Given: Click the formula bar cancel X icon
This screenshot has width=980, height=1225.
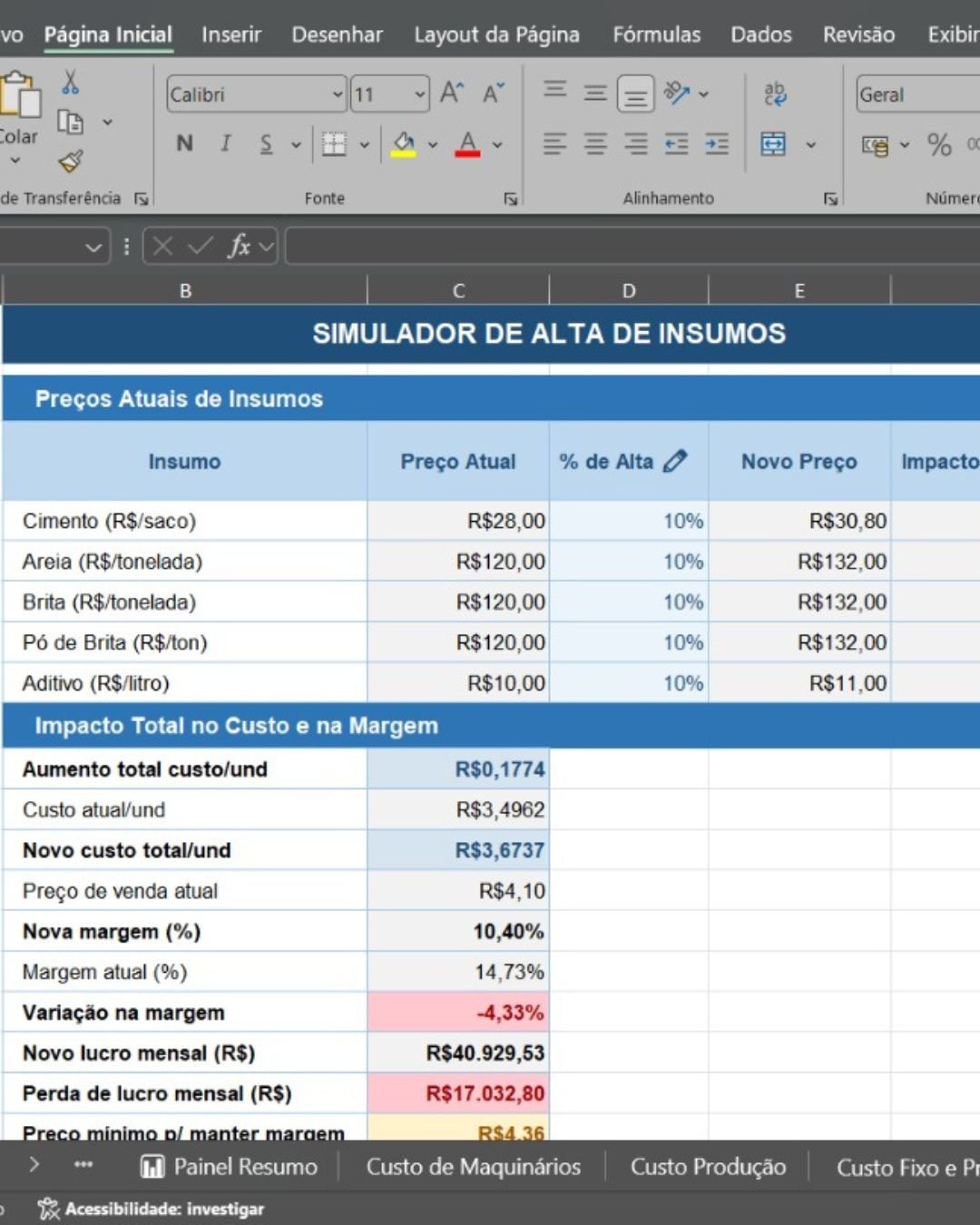Looking at the screenshot, I should tap(163, 246).
